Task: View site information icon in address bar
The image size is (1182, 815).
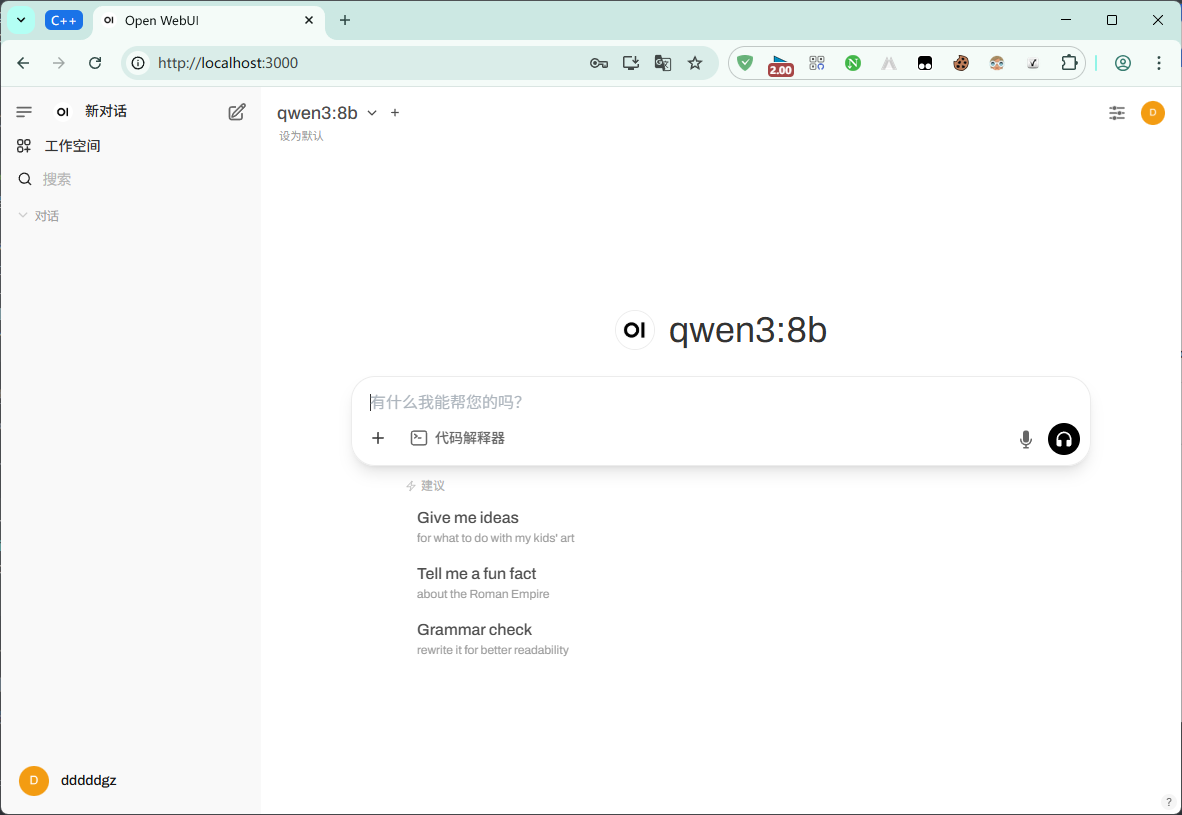Action: click(138, 63)
